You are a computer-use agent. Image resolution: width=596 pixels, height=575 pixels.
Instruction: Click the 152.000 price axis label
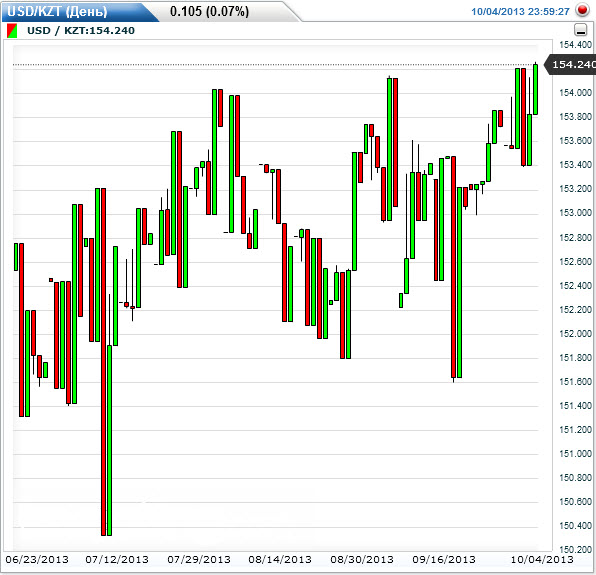coord(575,334)
